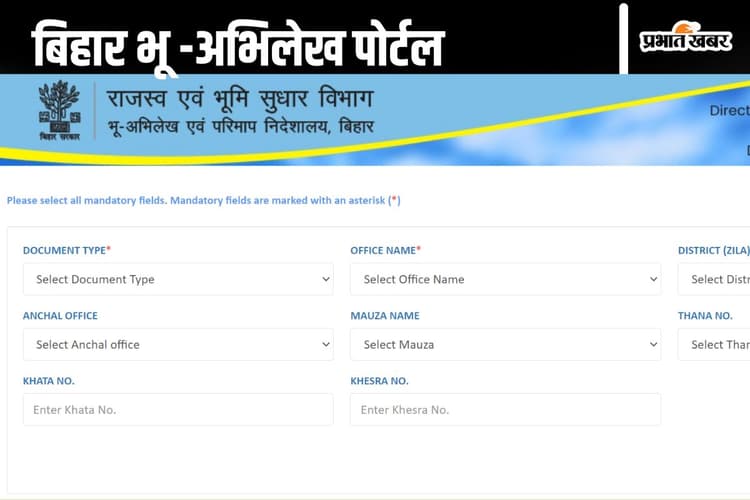Focus the Enter Khata No. field
The height and width of the screenshot is (500, 750).
pyautogui.click(x=178, y=409)
